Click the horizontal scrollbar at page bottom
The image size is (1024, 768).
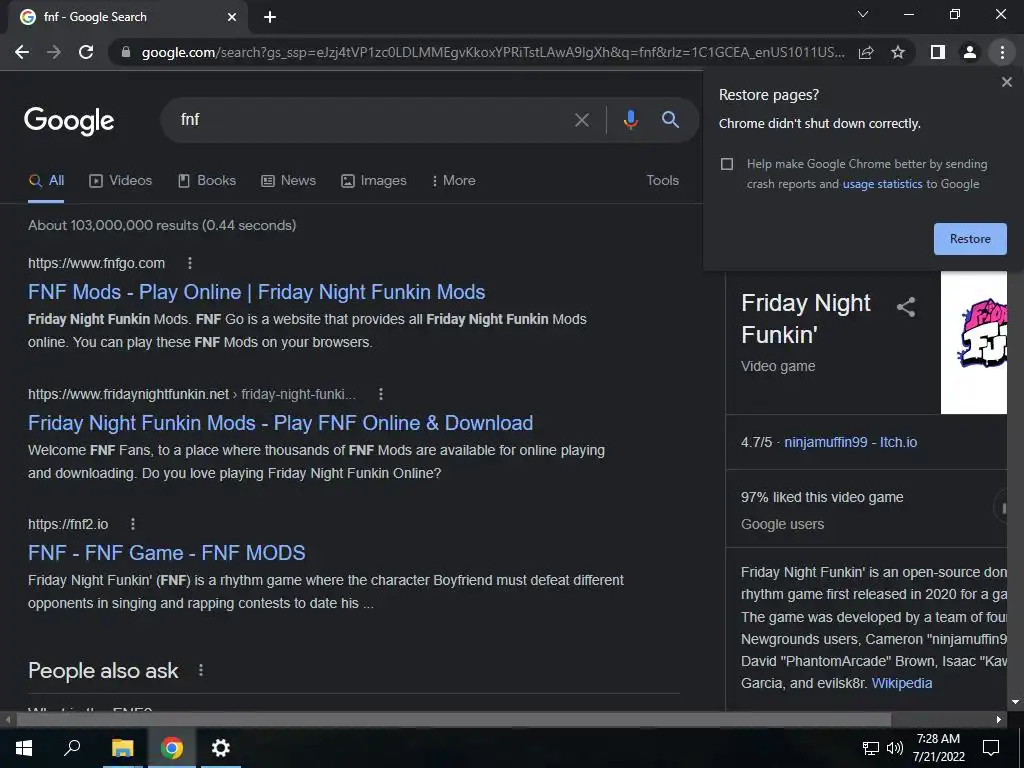point(453,720)
